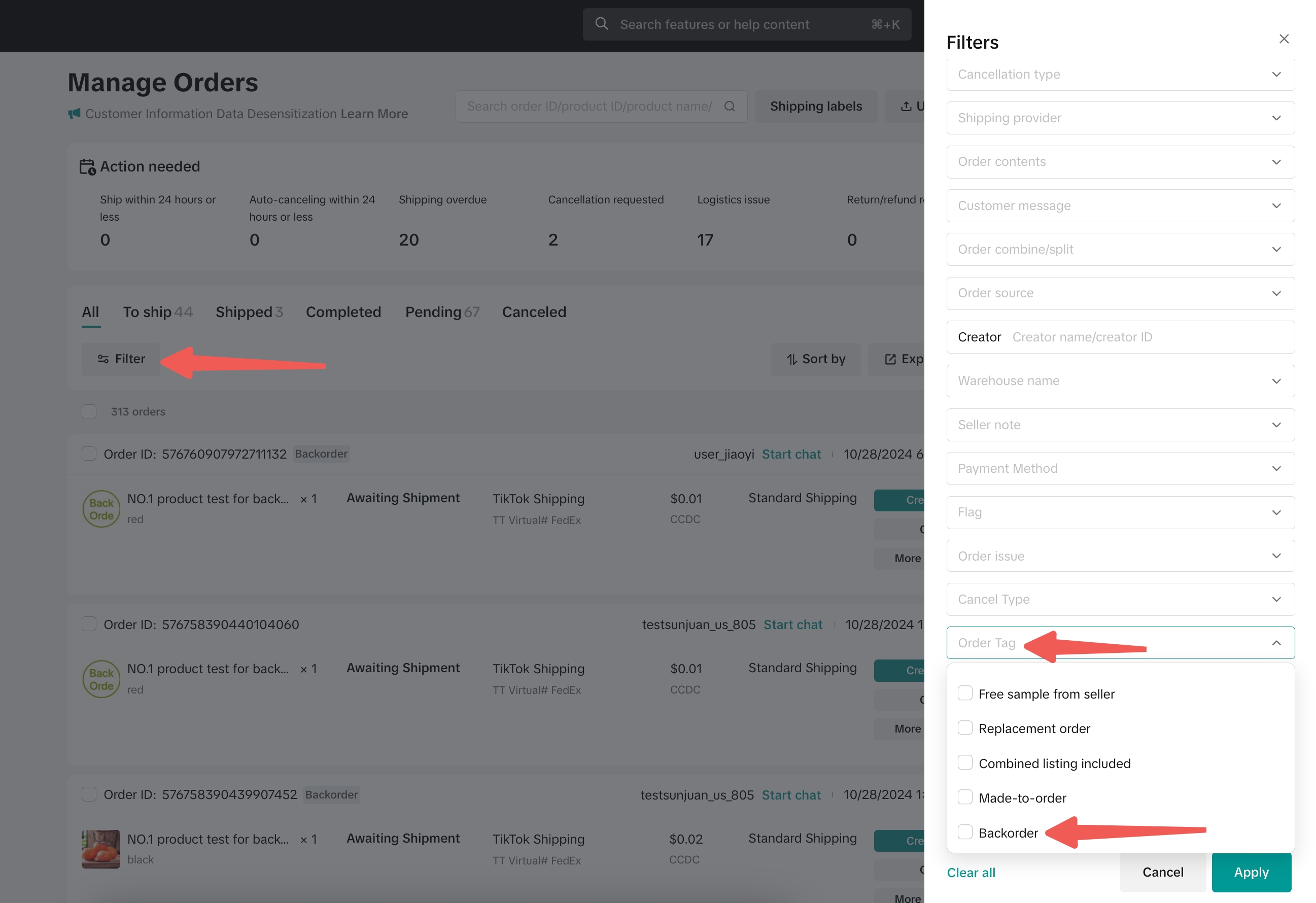1316x903 pixels.
Task: Open the Canceled orders tab
Action: (533, 312)
